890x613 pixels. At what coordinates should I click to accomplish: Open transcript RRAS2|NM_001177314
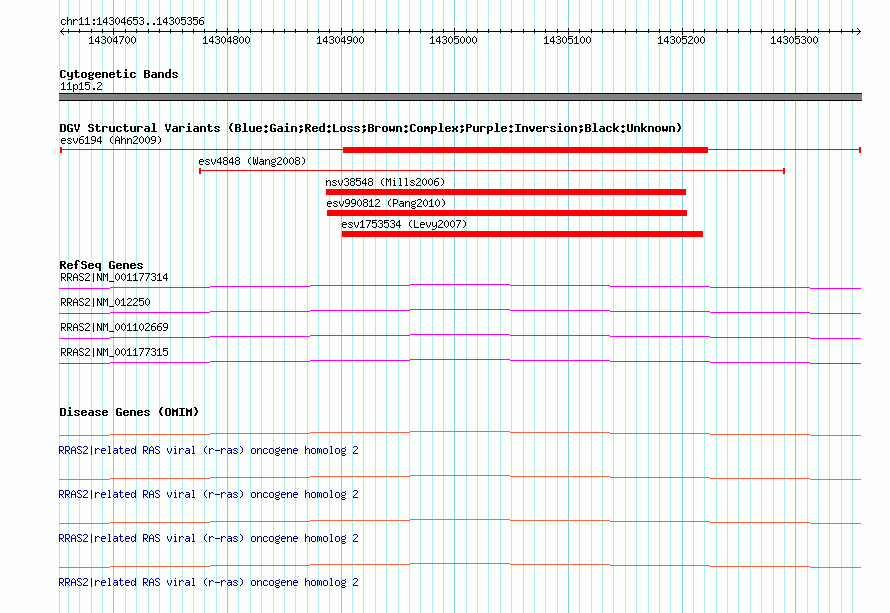pos(114,278)
